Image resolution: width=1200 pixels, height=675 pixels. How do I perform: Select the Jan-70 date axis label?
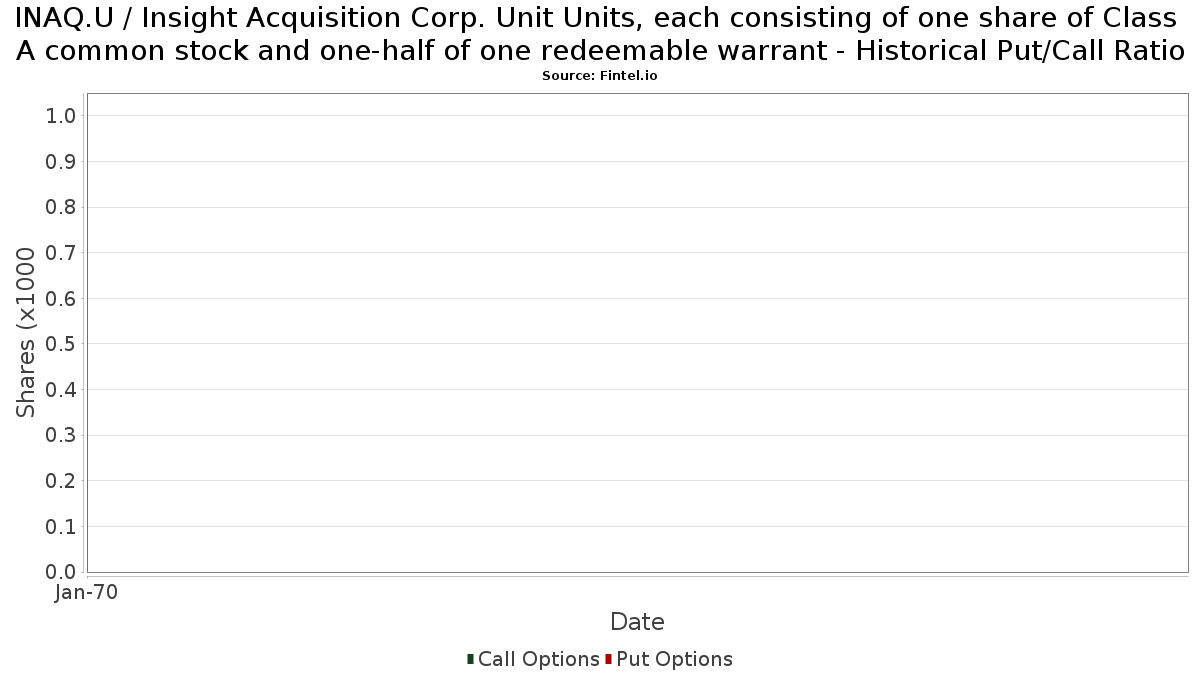(87, 592)
